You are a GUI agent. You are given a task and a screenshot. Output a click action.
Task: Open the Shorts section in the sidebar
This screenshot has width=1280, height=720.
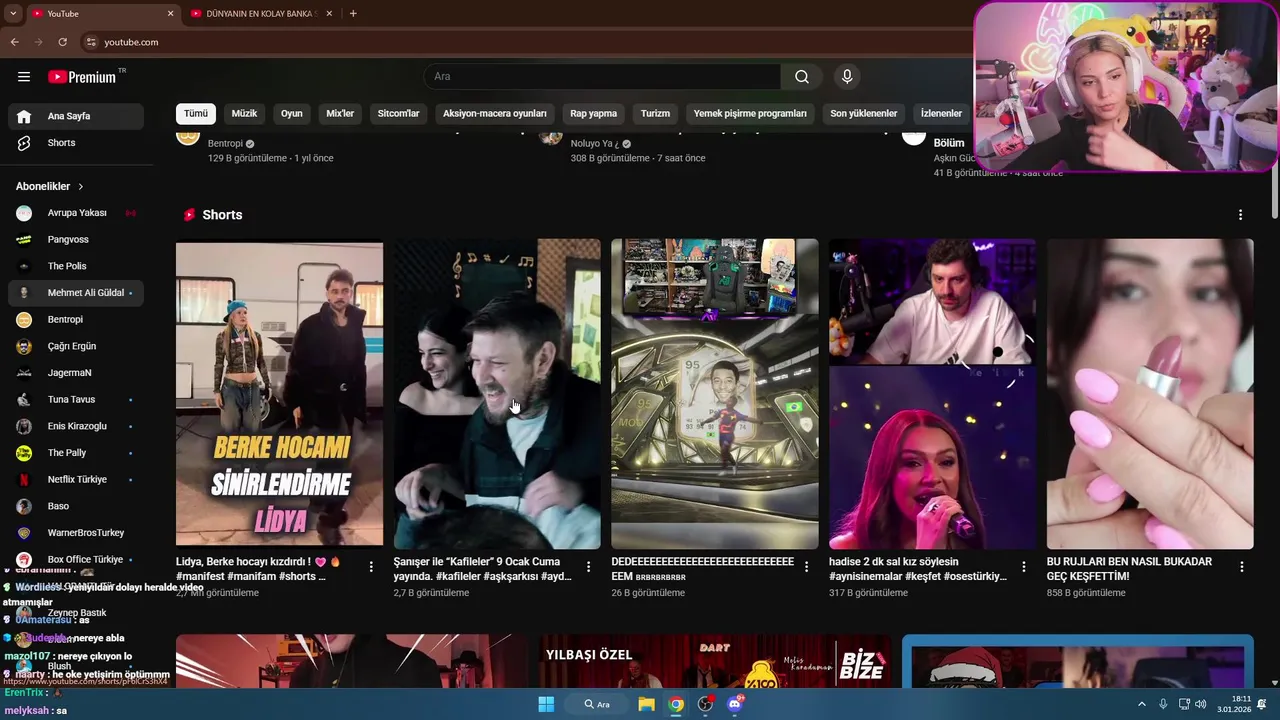tap(76, 143)
